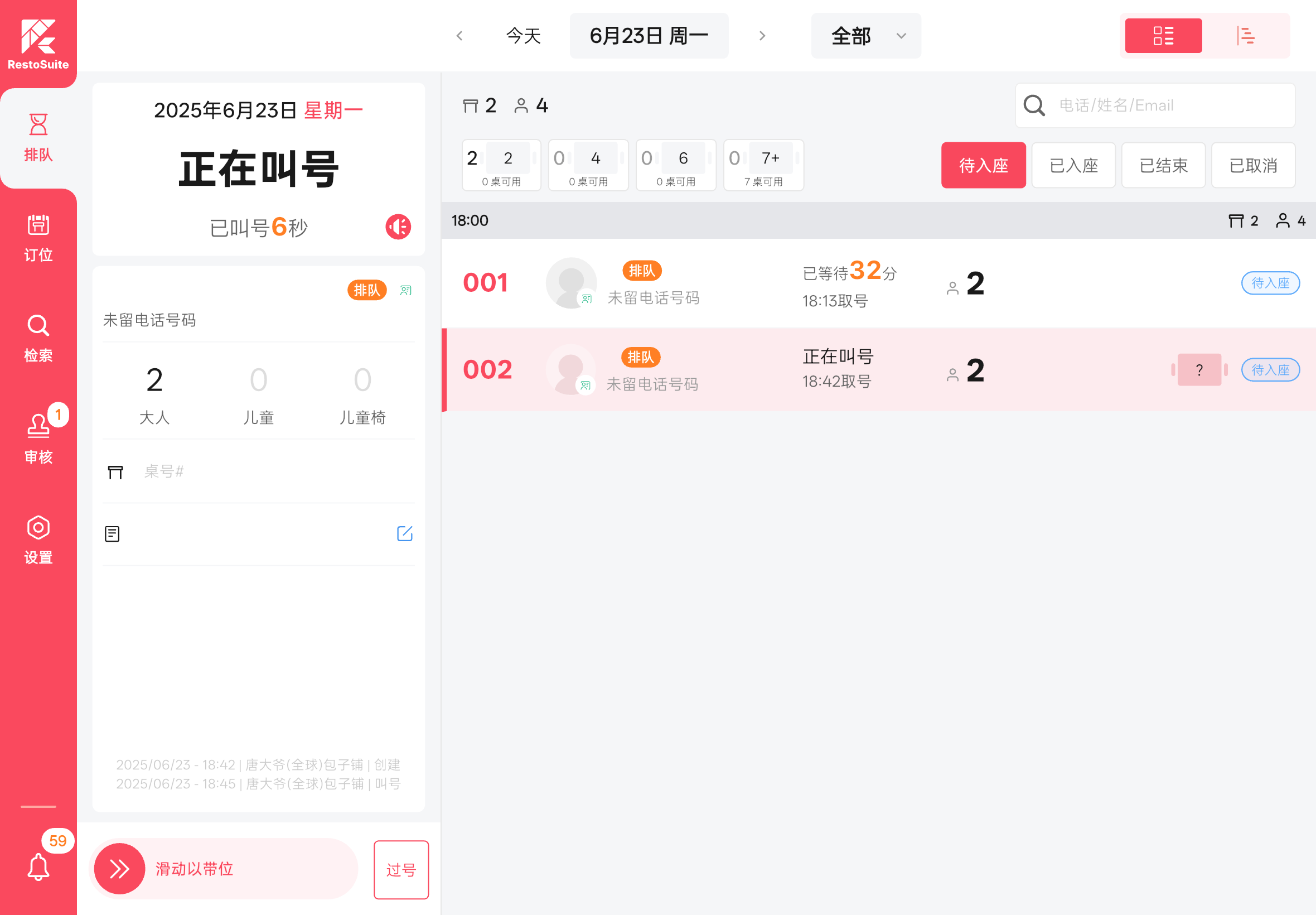This screenshot has height=915, width=1316.
Task: Click 18:13取号 time on entry 001
Action: [x=835, y=300]
